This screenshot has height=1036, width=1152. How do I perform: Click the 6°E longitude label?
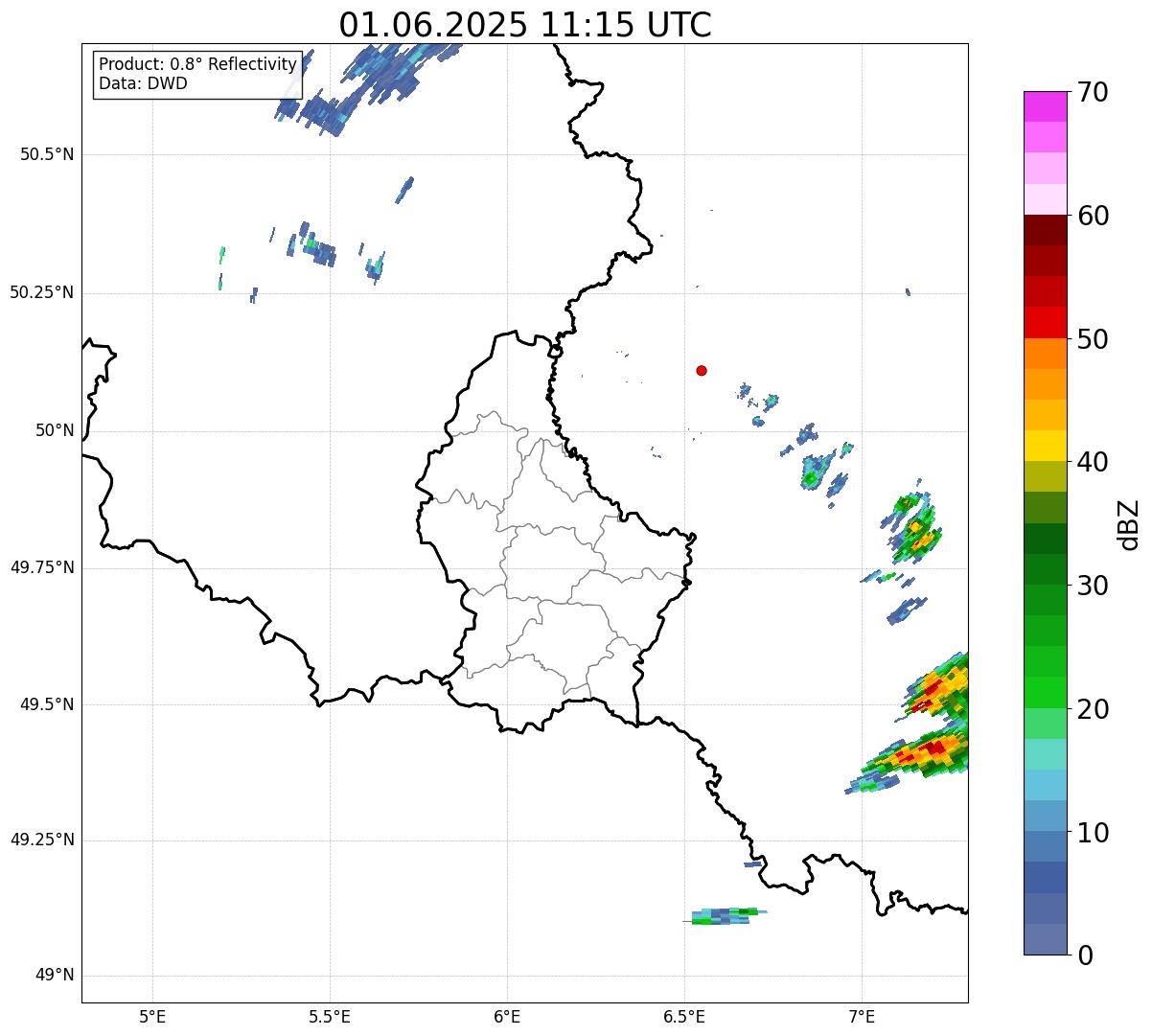coord(507,1016)
